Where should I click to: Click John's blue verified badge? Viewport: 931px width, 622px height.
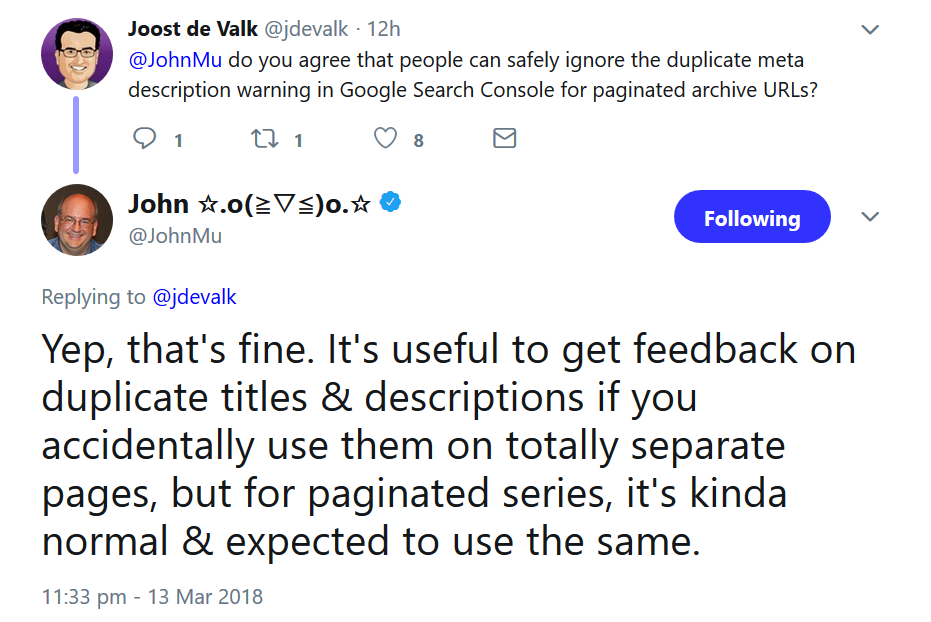pyautogui.click(x=392, y=203)
